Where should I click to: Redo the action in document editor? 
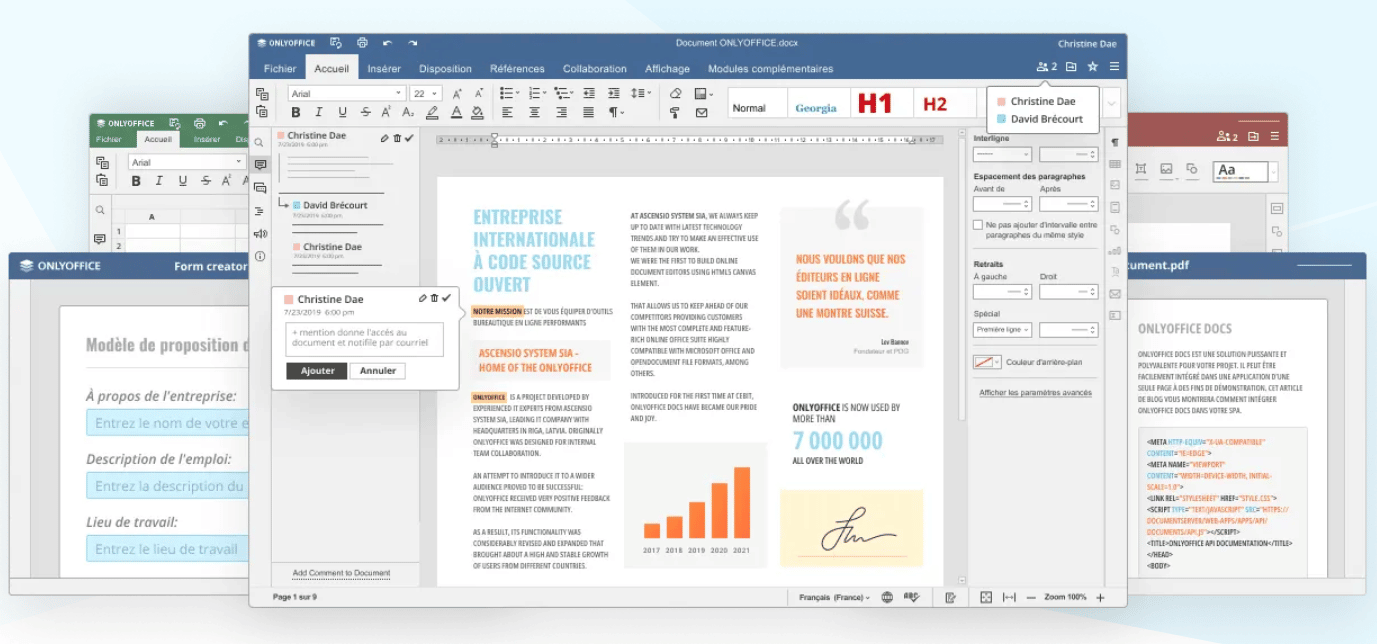tap(413, 43)
